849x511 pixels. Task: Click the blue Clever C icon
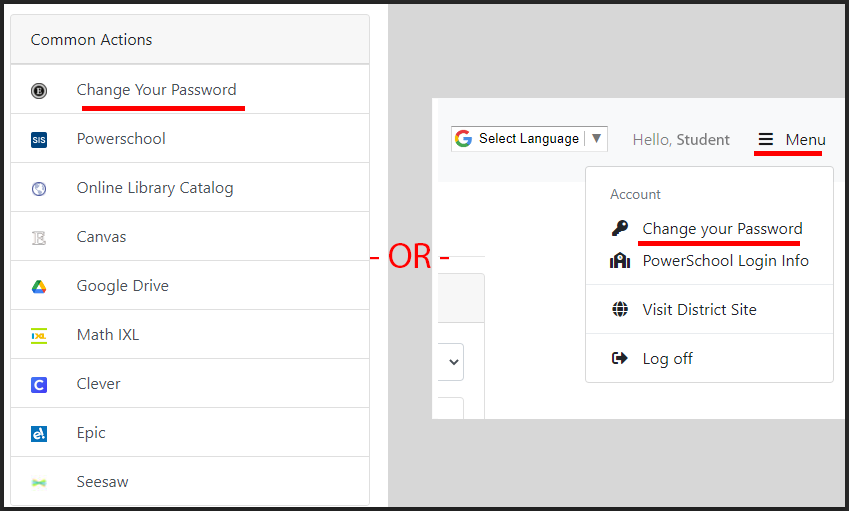click(39, 384)
